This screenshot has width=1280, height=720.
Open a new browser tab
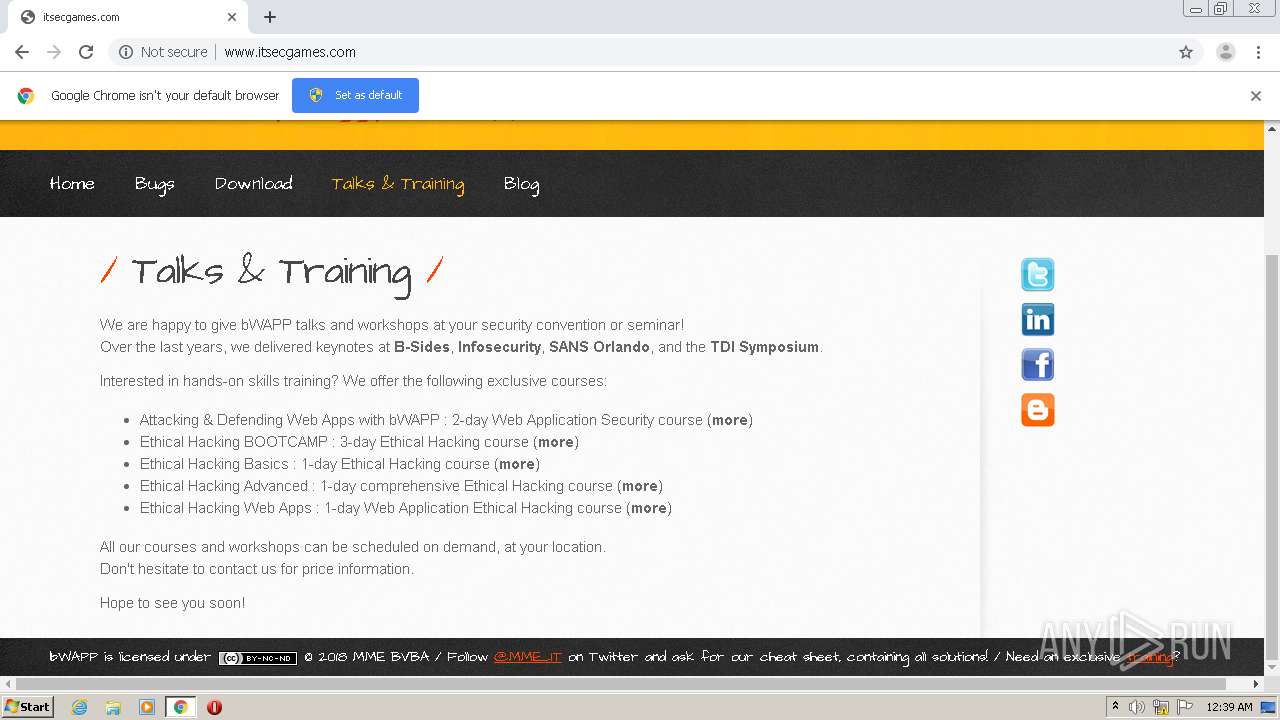(270, 17)
